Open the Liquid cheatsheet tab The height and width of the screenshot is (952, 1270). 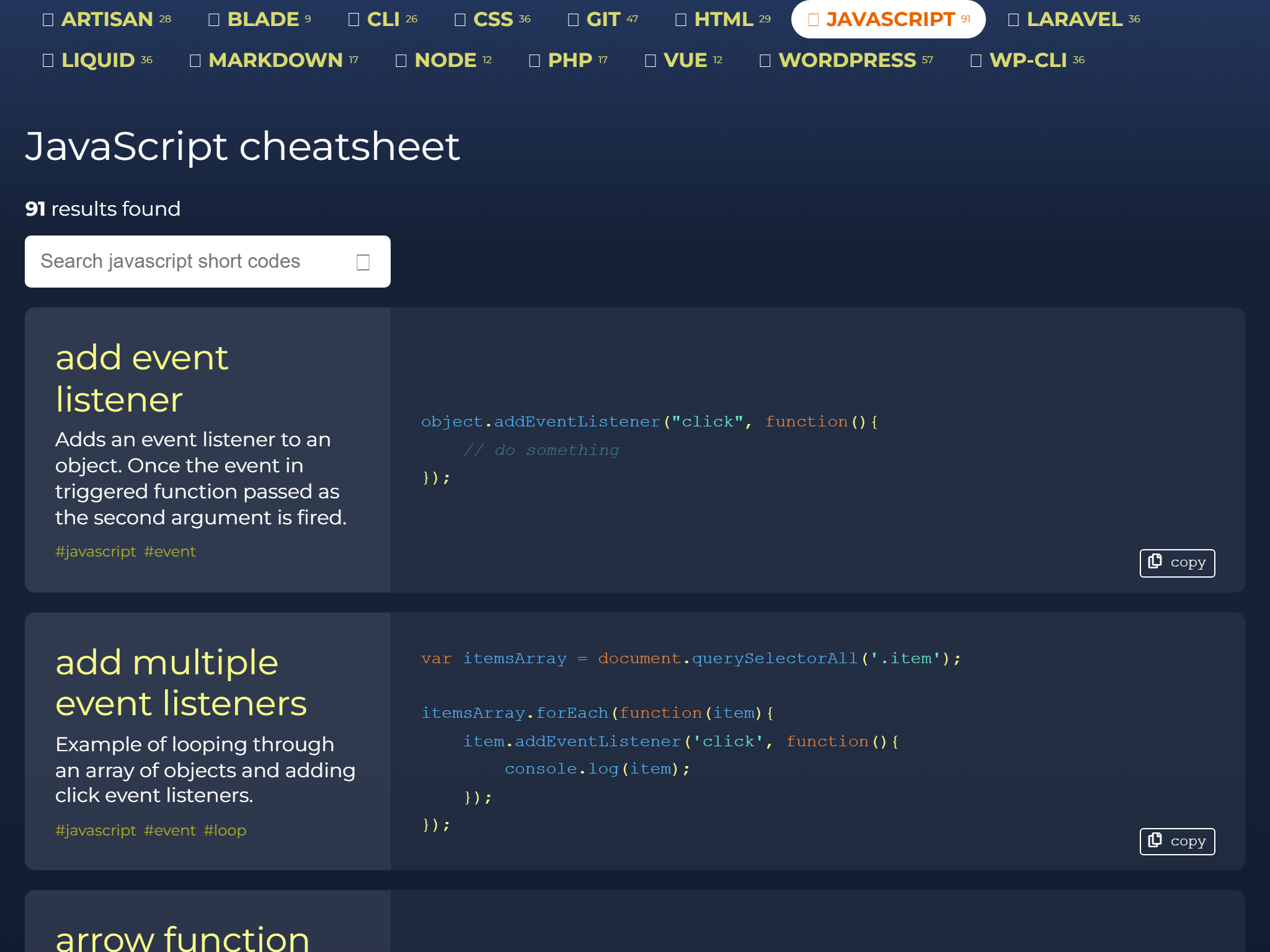click(x=97, y=60)
